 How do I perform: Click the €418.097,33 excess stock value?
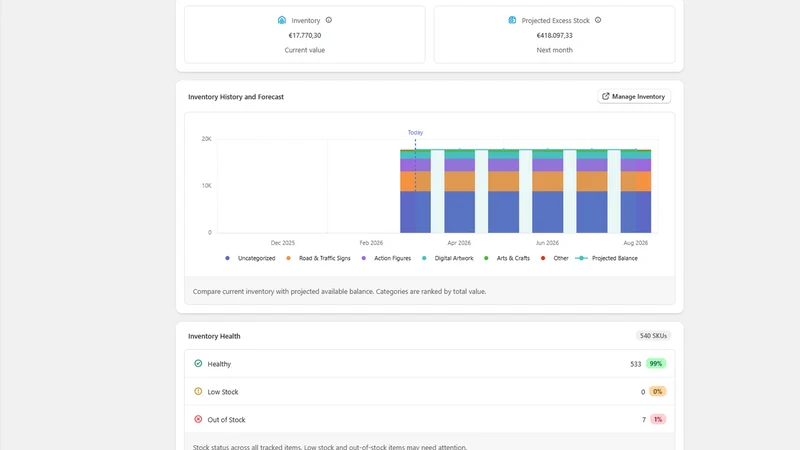(554, 35)
